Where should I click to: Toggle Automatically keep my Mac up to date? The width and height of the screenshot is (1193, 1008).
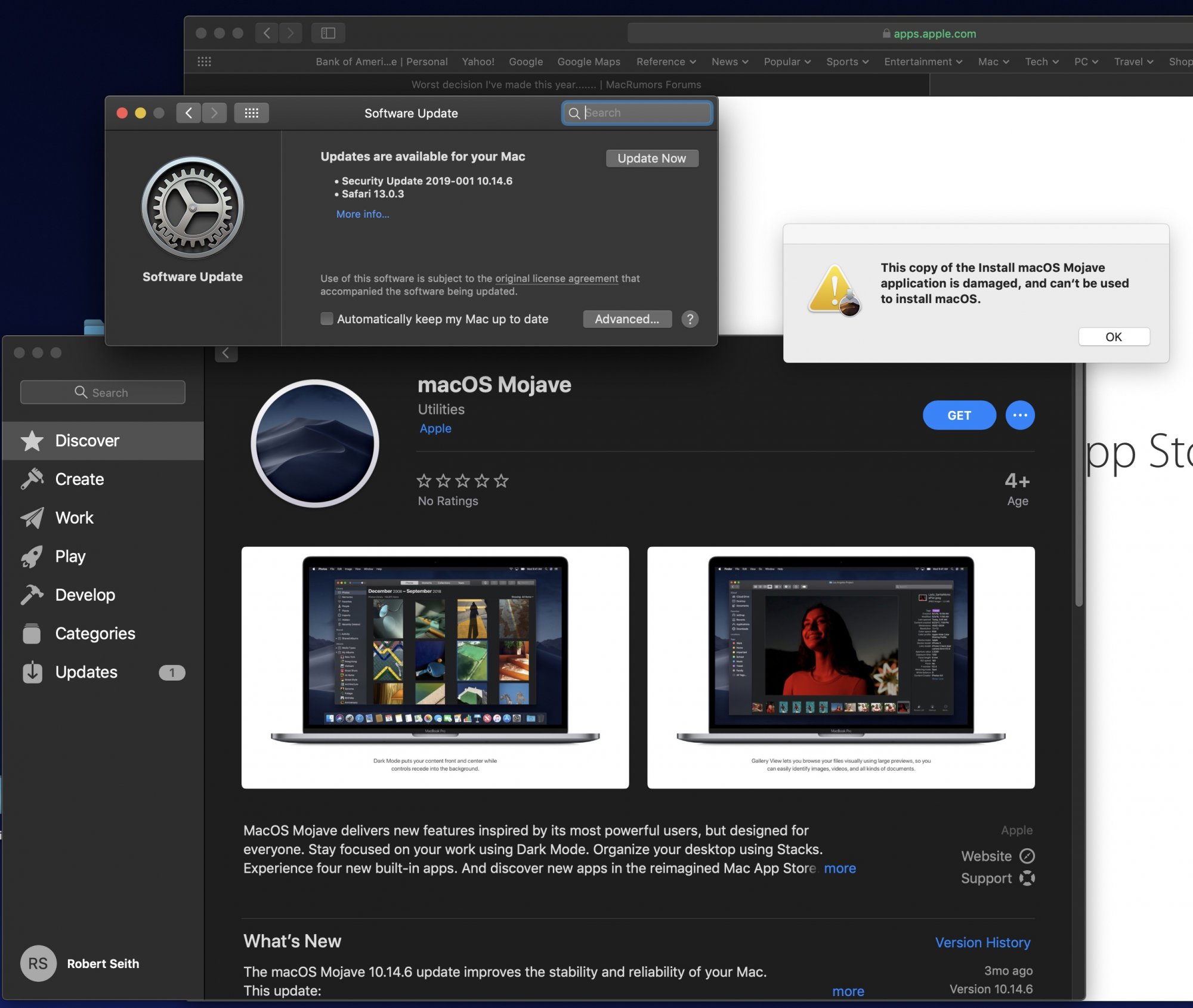coord(327,319)
